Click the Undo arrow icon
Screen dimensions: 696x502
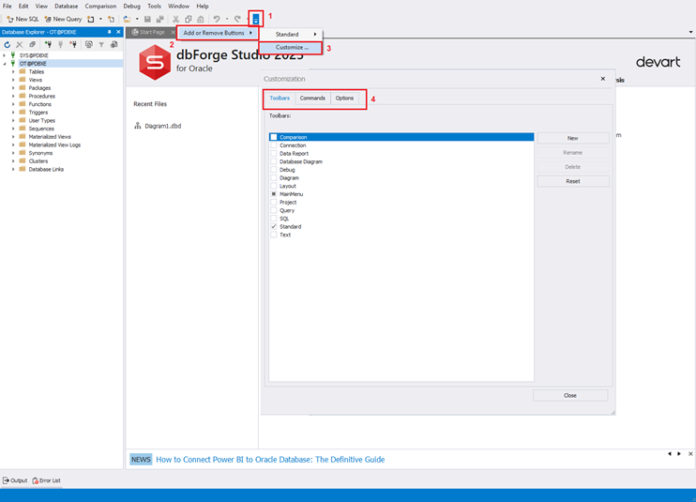217,19
